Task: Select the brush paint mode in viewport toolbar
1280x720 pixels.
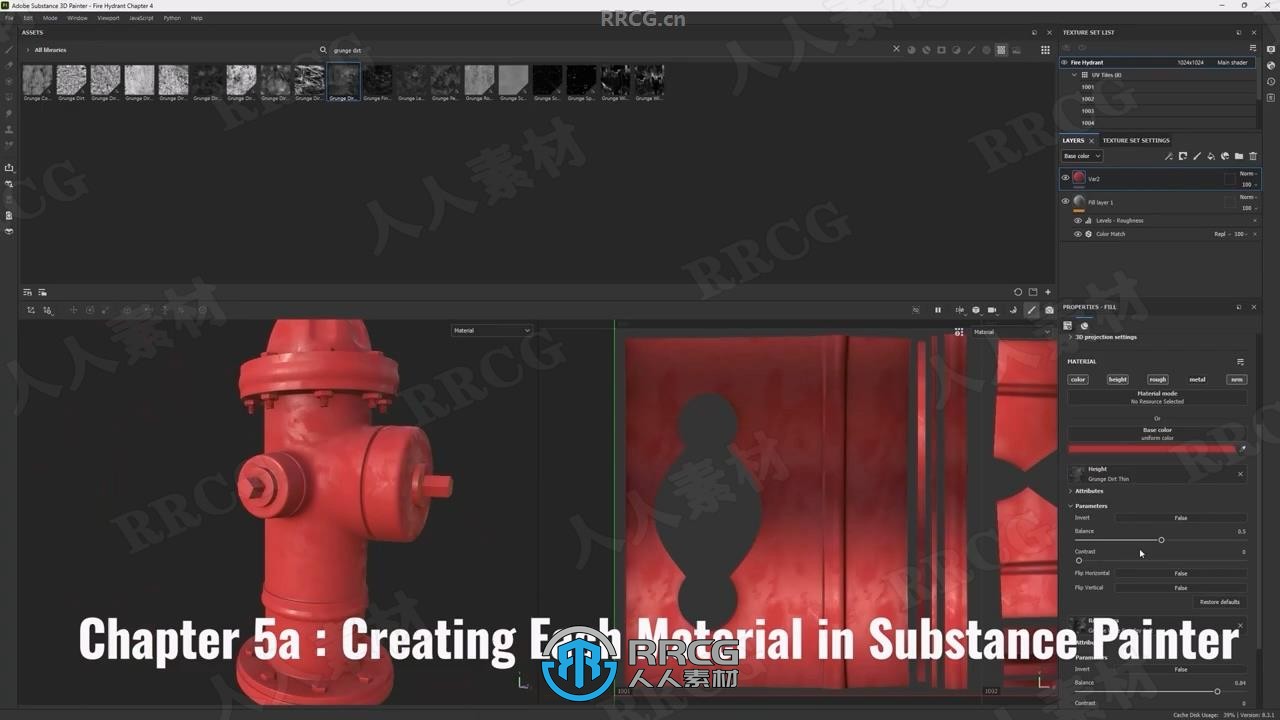Action: point(1032,310)
